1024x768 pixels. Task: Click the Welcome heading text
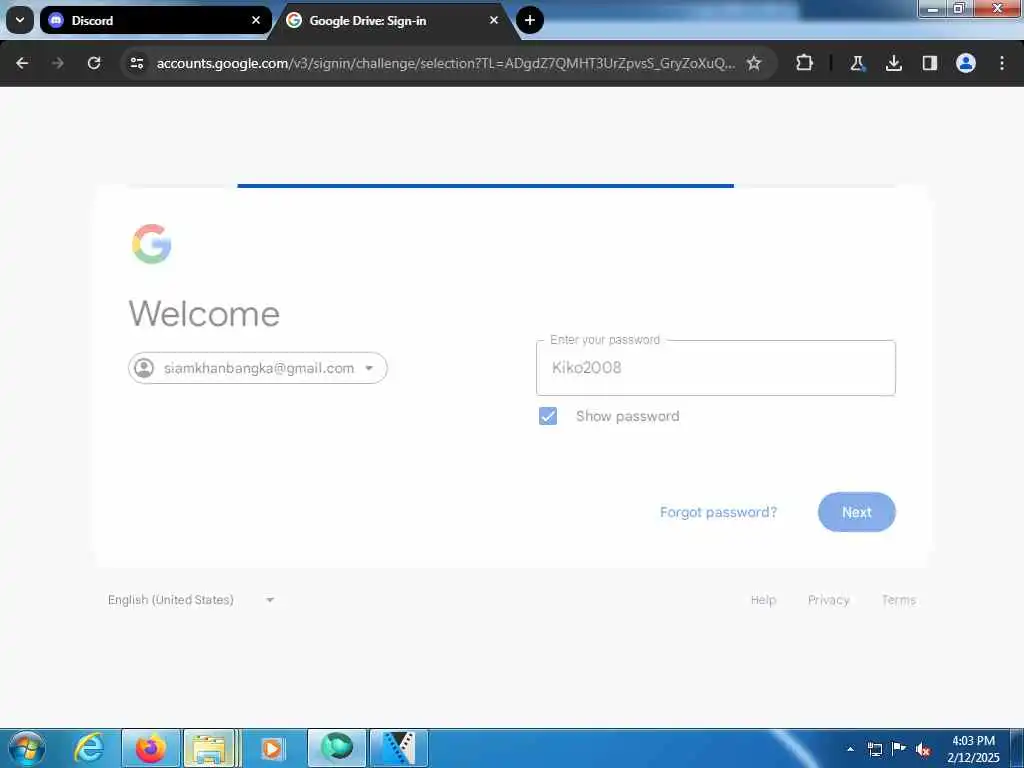point(204,313)
